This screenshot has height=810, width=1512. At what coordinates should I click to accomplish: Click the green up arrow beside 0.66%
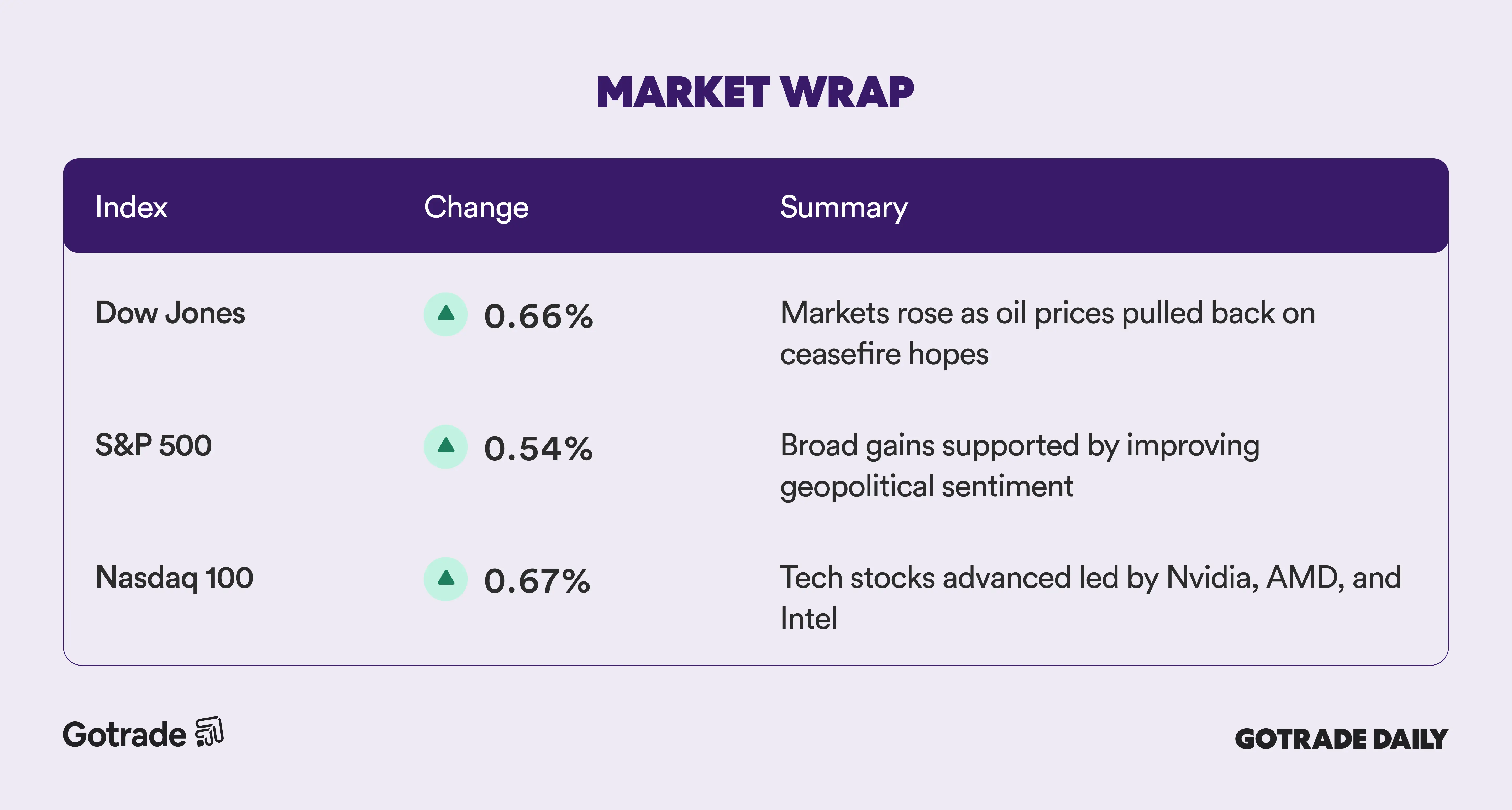(x=445, y=314)
